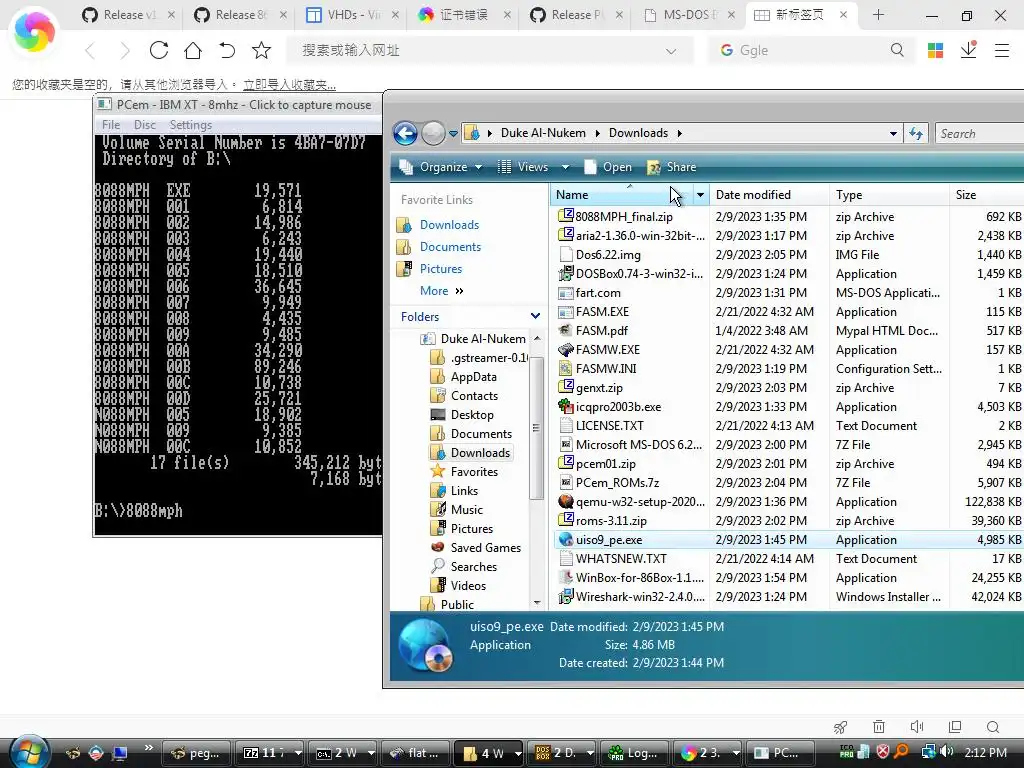
Task: Click the rocket icon in the browser status bar
Action: [x=840, y=727]
